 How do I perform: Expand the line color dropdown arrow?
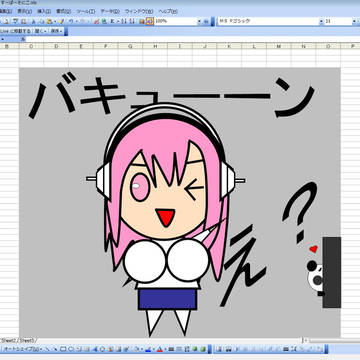click(x=153, y=349)
